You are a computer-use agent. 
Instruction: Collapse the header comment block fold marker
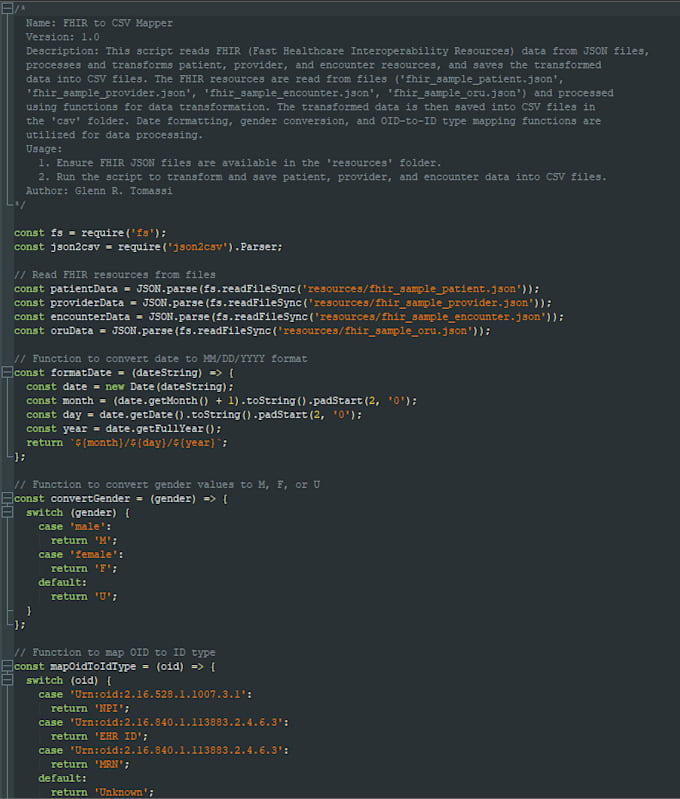[x=7, y=9]
